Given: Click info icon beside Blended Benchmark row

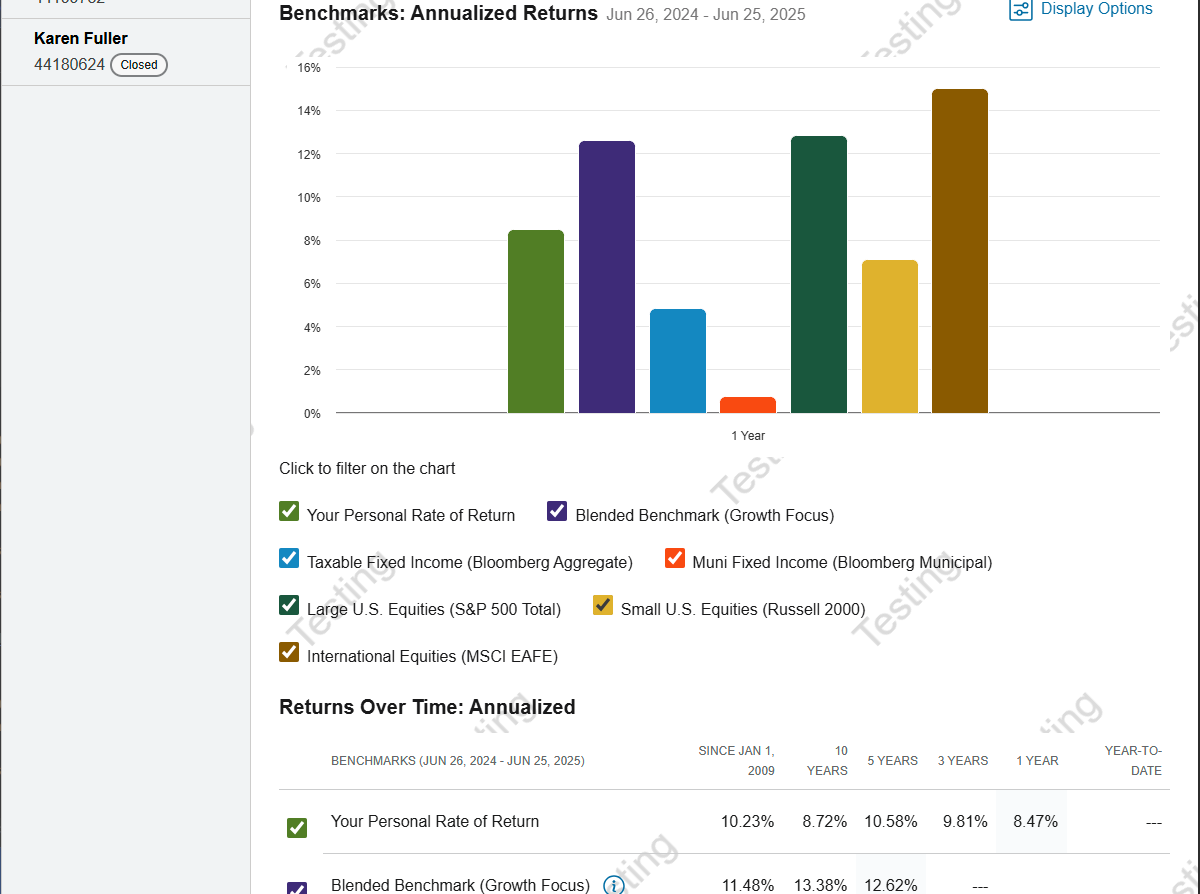Looking at the screenshot, I should (x=613, y=885).
